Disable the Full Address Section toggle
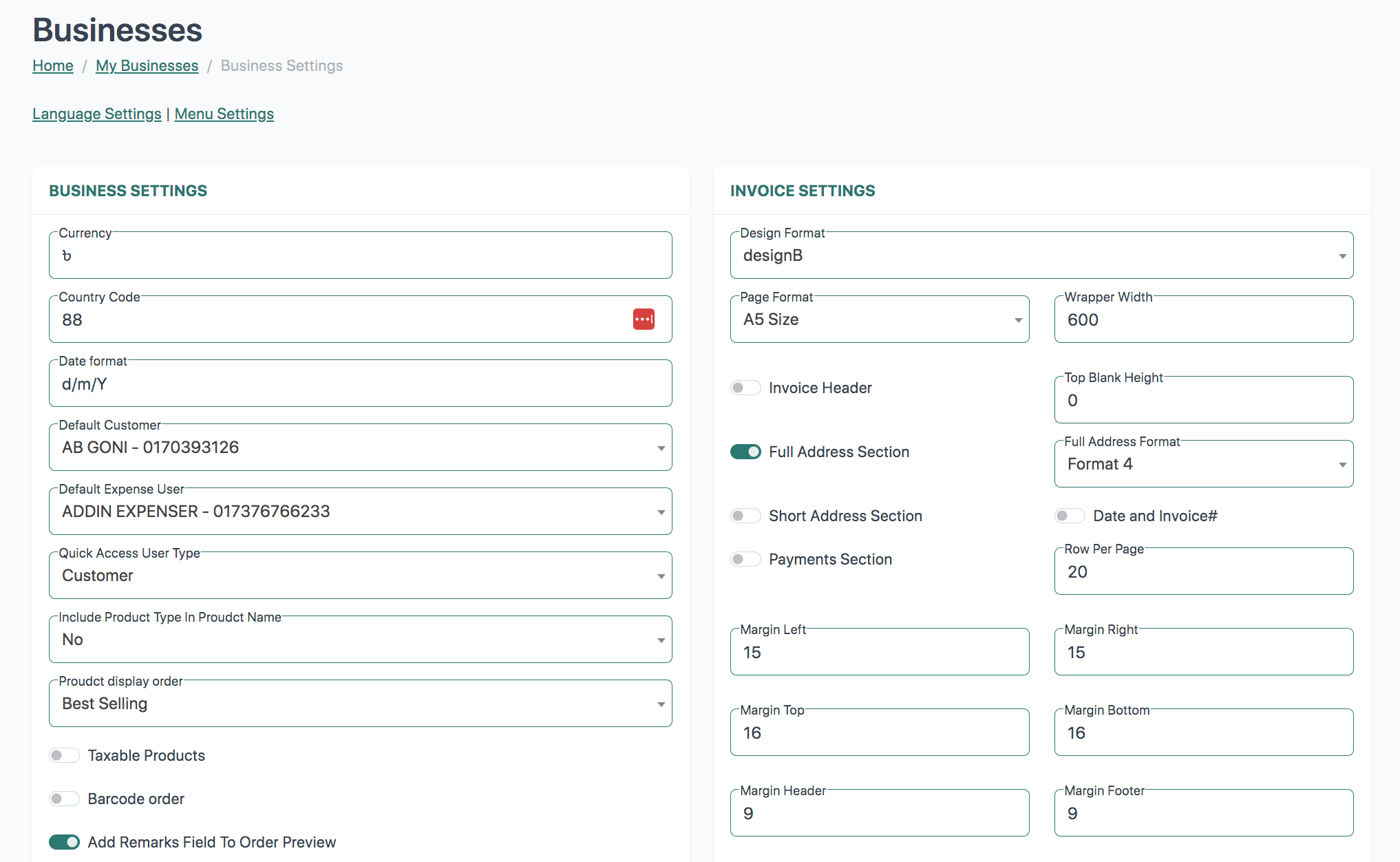This screenshot has height=862, width=1400. (745, 452)
